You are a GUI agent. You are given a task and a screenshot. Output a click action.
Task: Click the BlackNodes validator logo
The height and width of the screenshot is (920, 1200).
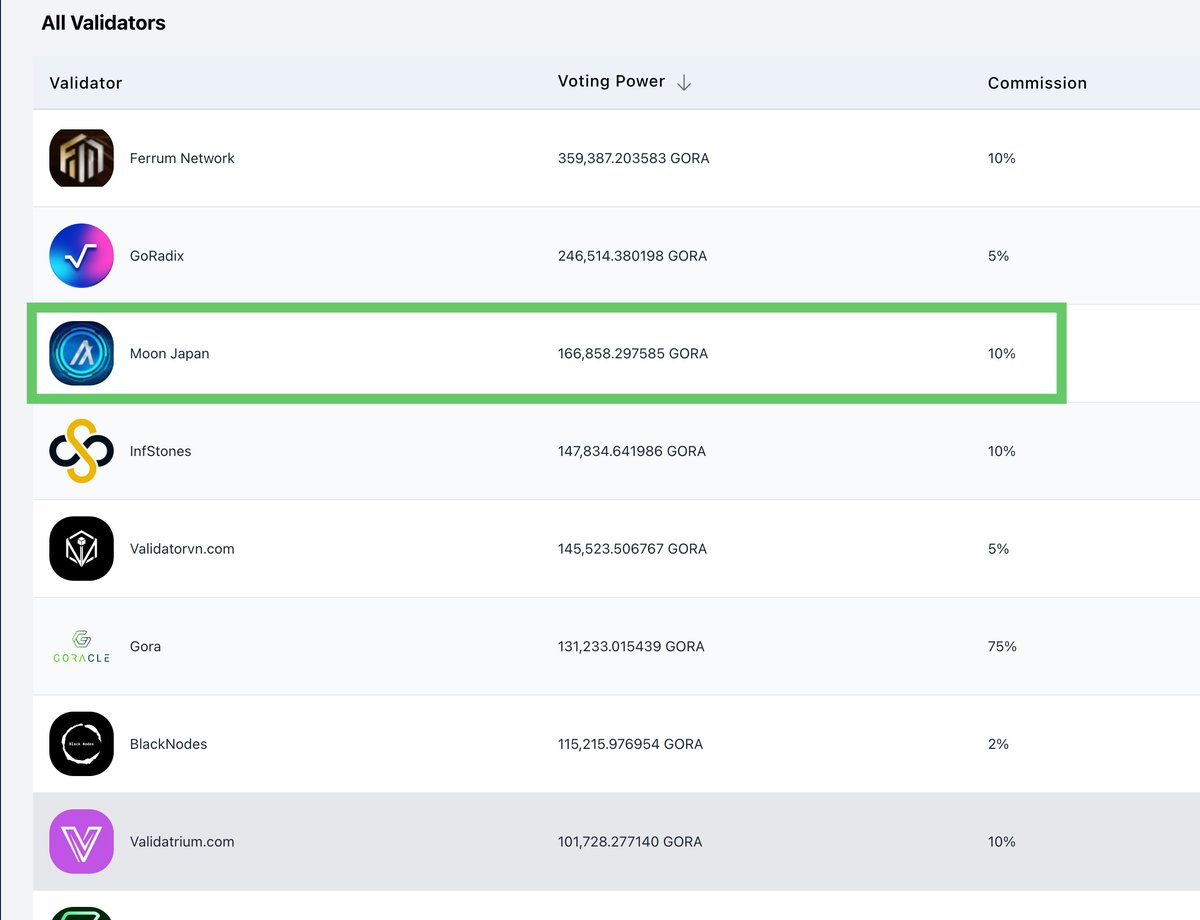point(81,744)
